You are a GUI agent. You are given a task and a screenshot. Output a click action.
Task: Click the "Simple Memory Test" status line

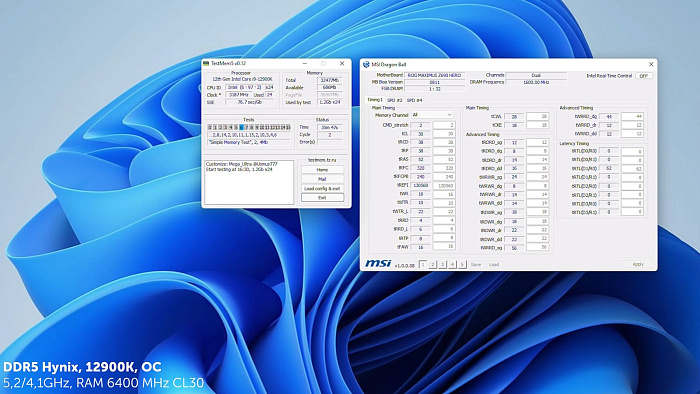coord(249,142)
